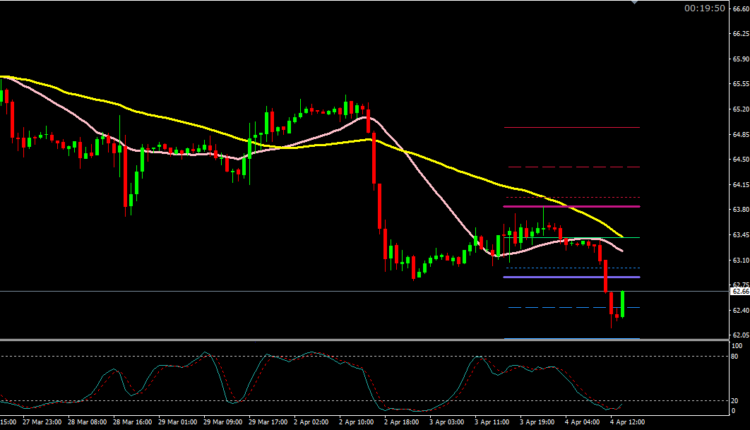Click the dashed blue support line

click(x=560, y=308)
